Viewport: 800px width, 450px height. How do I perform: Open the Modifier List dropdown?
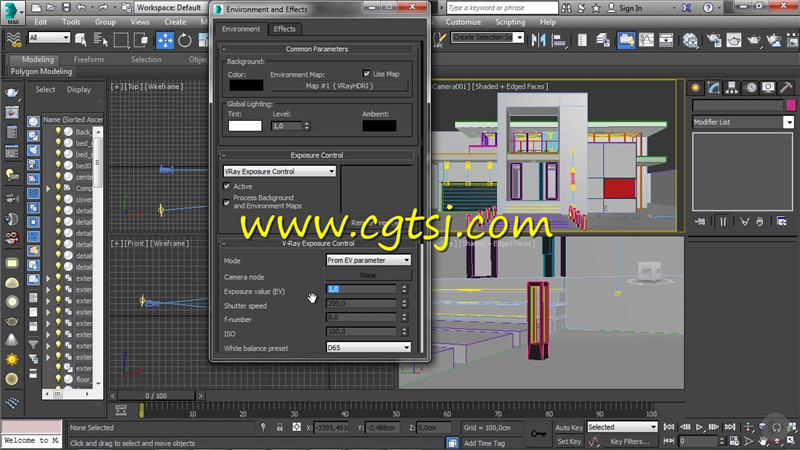tap(743, 122)
